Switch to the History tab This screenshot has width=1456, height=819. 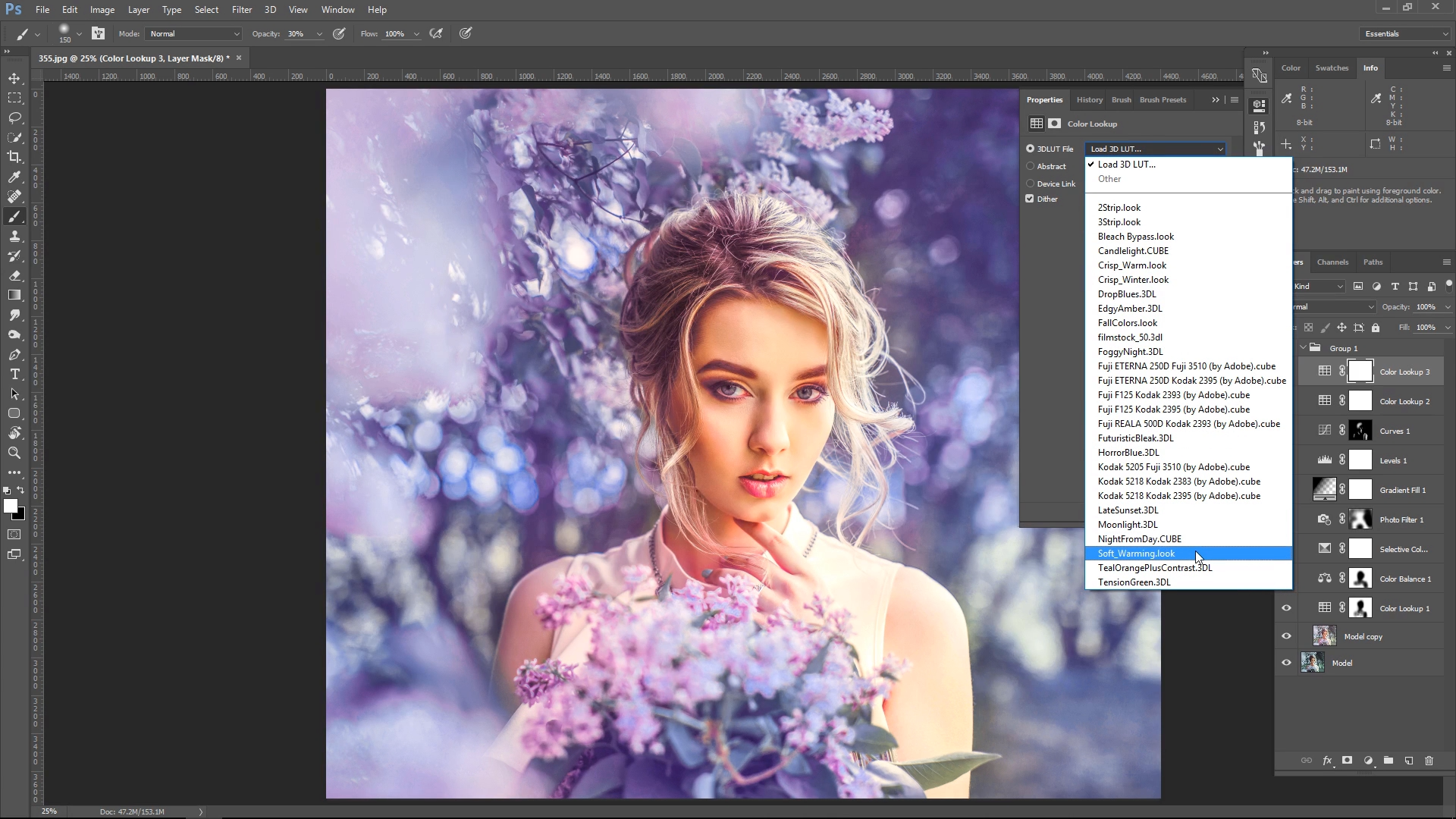(1090, 99)
